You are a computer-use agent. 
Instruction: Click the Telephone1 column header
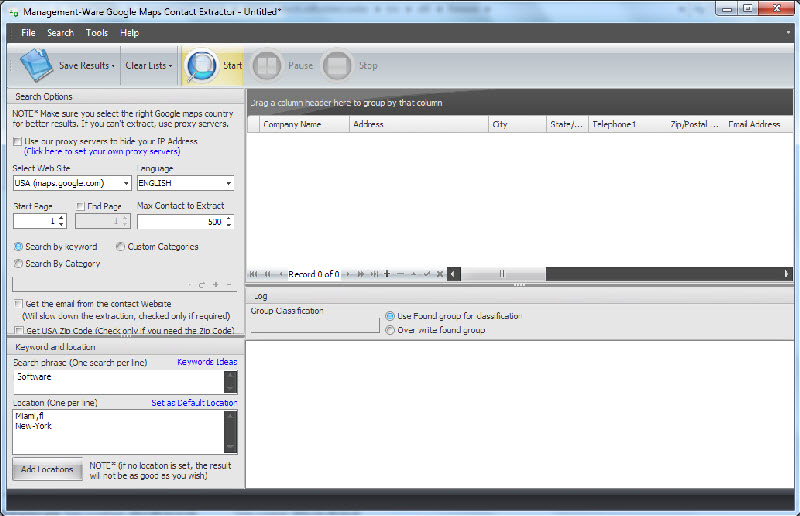pos(628,124)
